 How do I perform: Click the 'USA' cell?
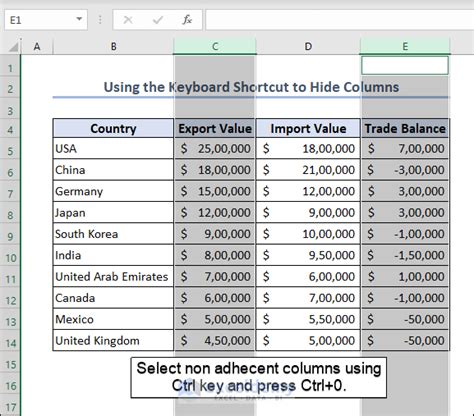113,148
